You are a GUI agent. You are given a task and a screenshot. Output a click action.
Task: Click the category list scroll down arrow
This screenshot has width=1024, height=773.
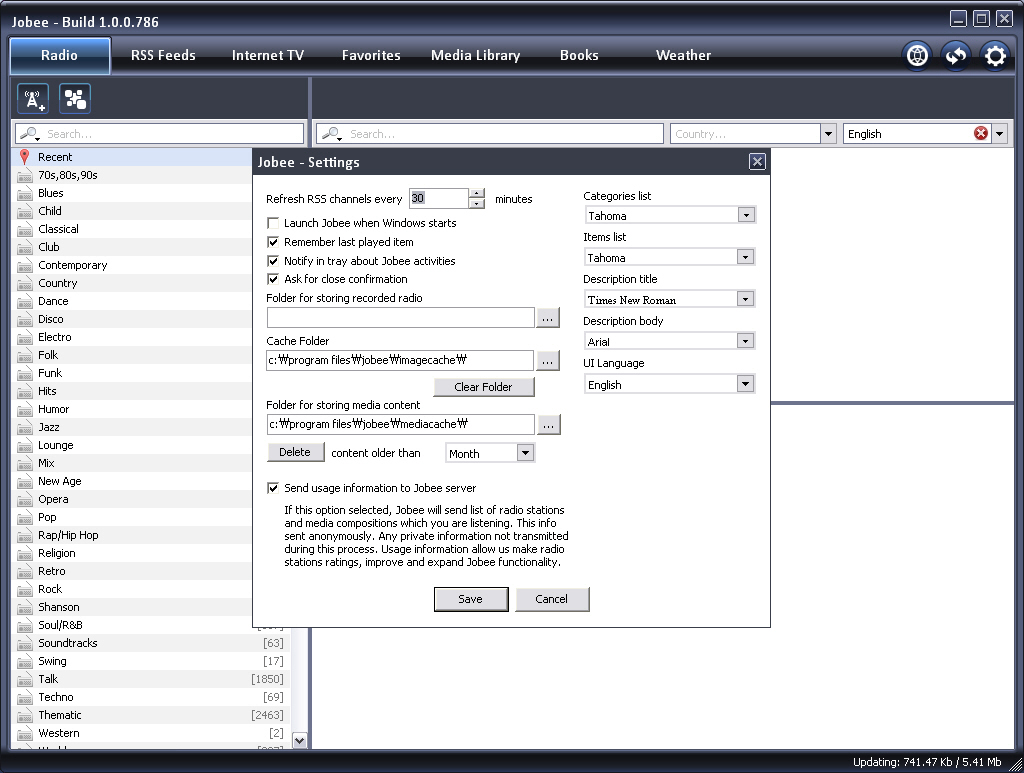pyautogui.click(x=299, y=740)
